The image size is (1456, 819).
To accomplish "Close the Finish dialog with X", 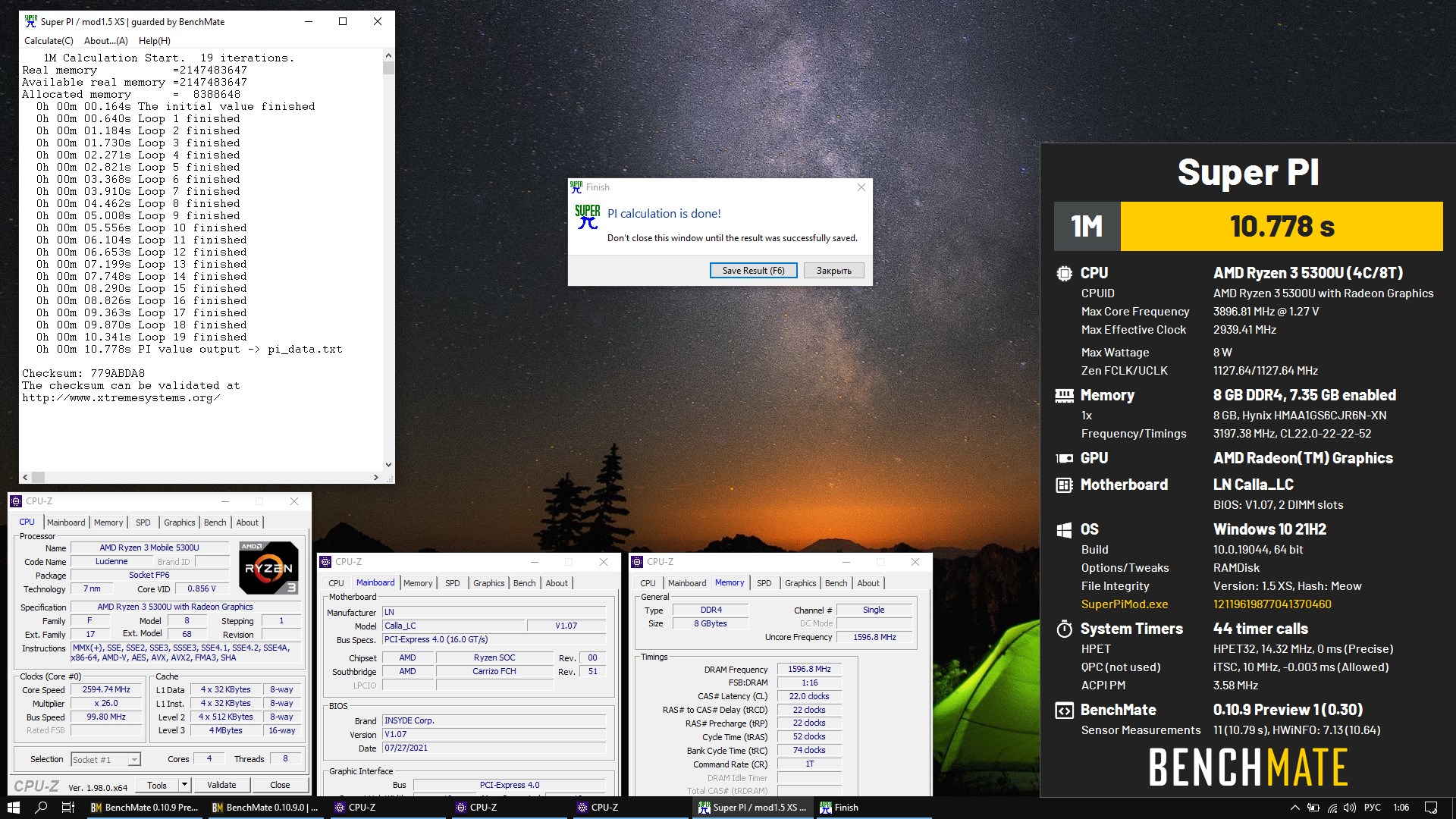I will pyautogui.click(x=861, y=187).
